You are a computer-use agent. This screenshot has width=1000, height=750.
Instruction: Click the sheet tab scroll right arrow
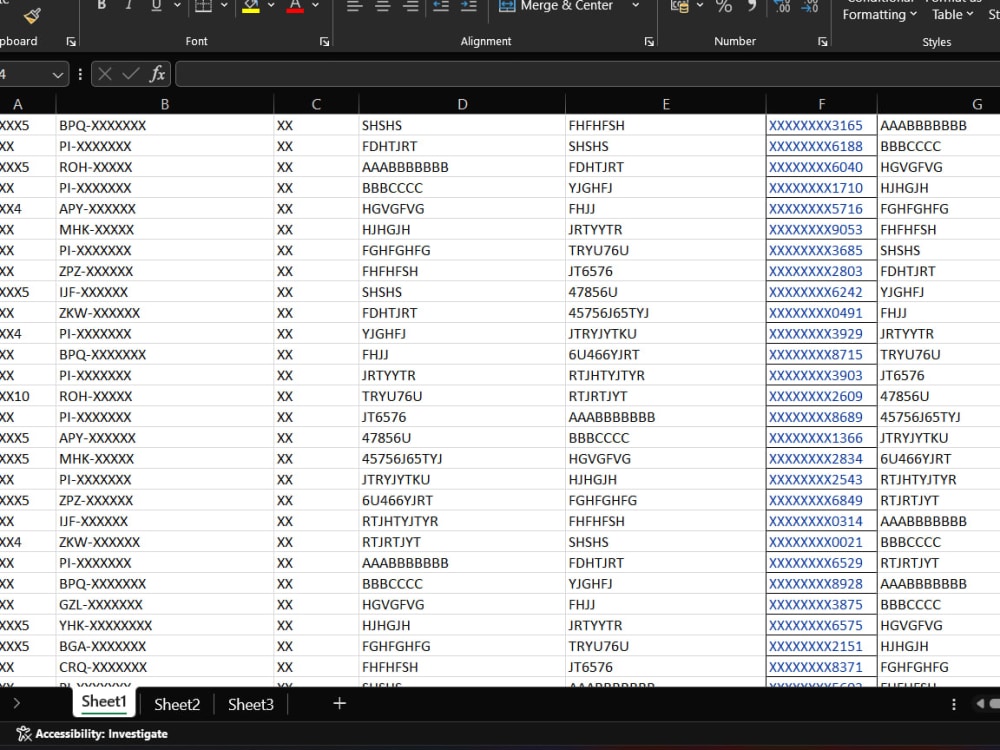tap(17, 703)
